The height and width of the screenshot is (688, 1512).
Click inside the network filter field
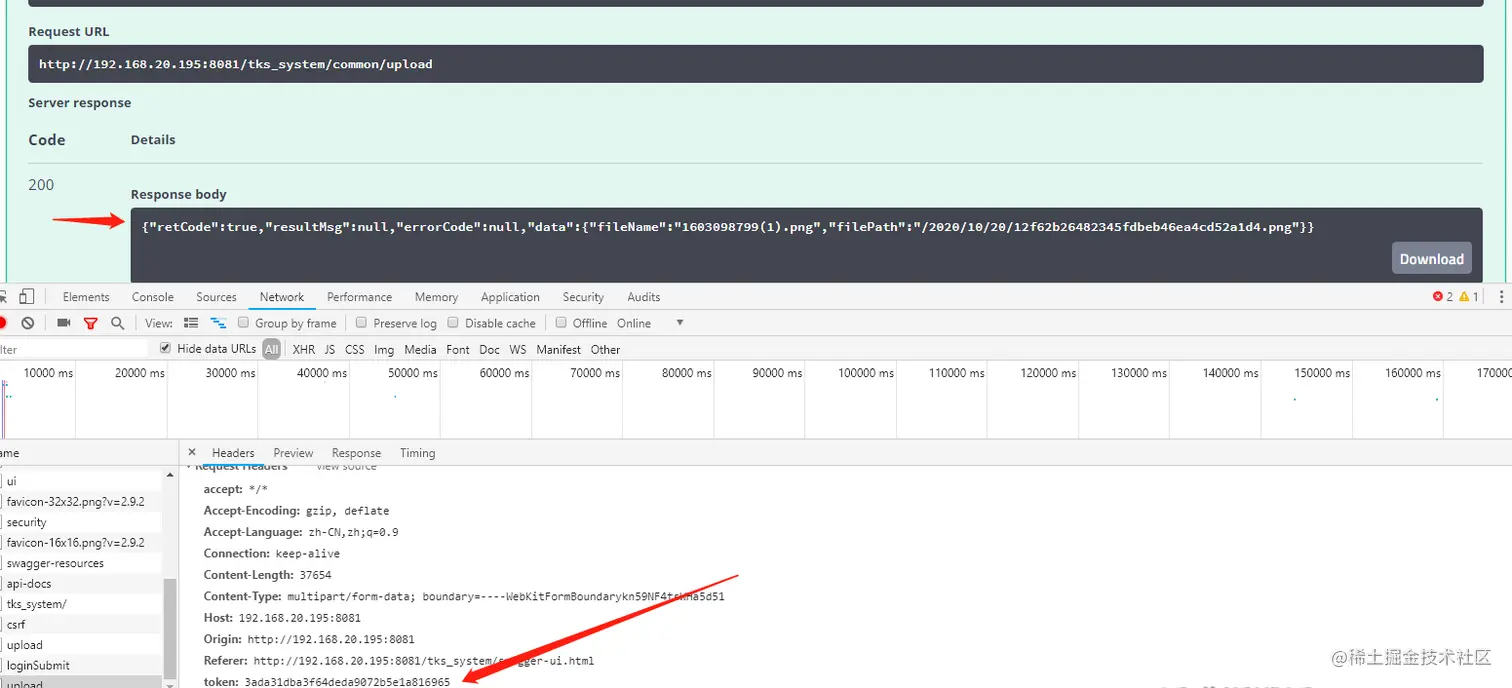click(74, 349)
